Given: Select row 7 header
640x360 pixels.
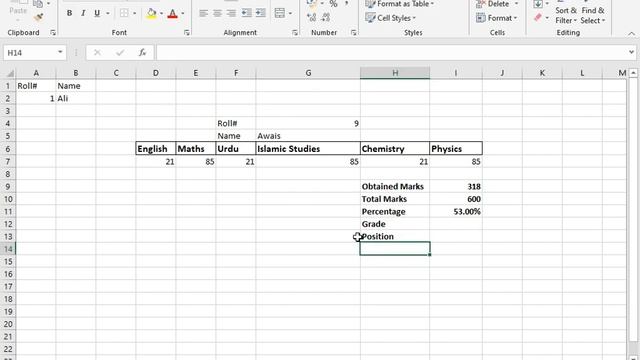Looking at the screenshot, I should point(8,162).
